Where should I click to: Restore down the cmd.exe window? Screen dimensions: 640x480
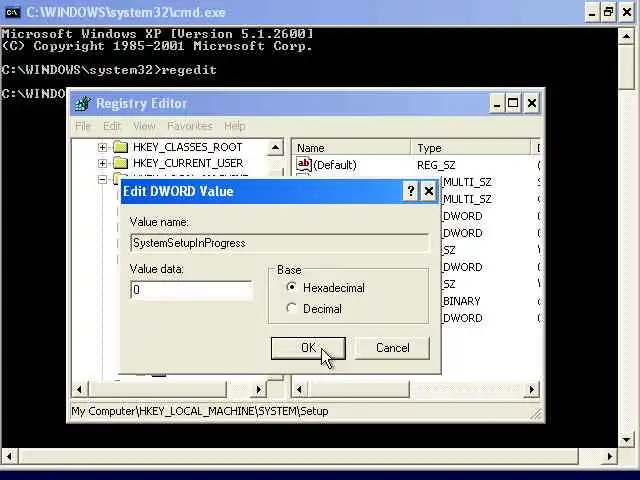(x=608, y=12)
